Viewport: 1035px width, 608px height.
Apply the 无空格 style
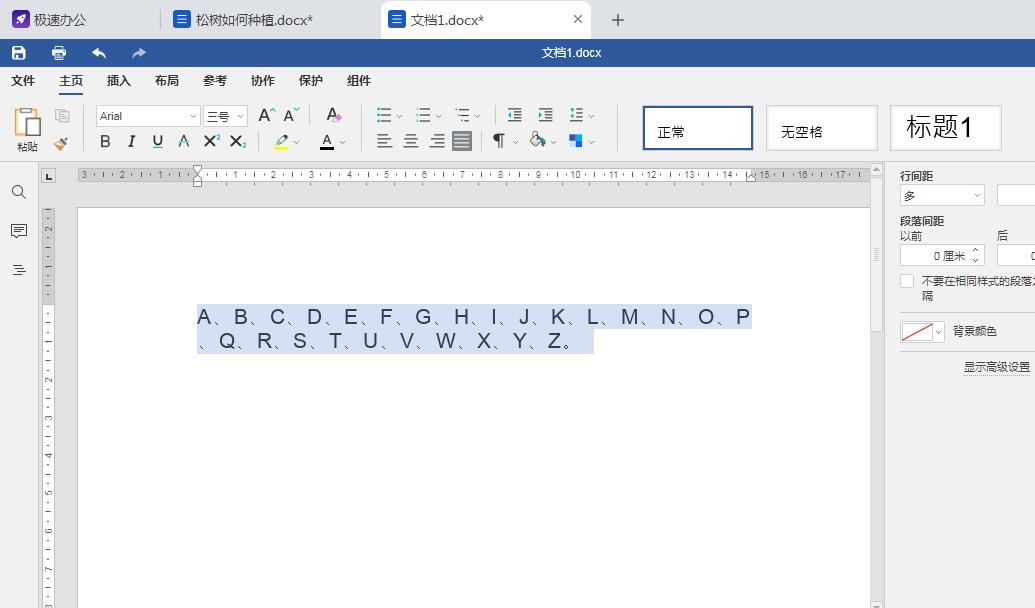pyautogui.click(x=822, y=128)
